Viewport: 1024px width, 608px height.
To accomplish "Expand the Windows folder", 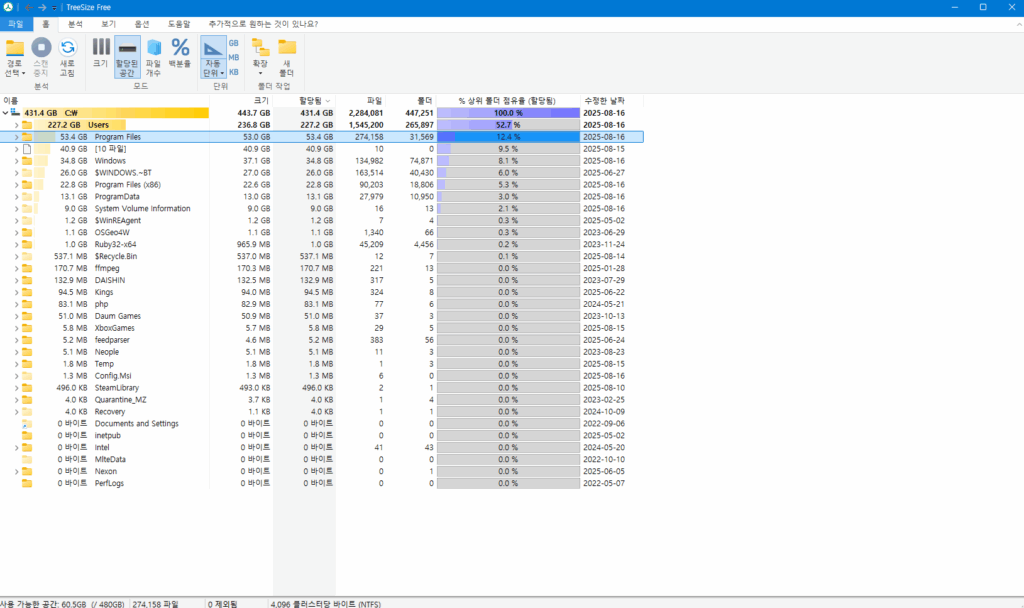I will point(16,161).
